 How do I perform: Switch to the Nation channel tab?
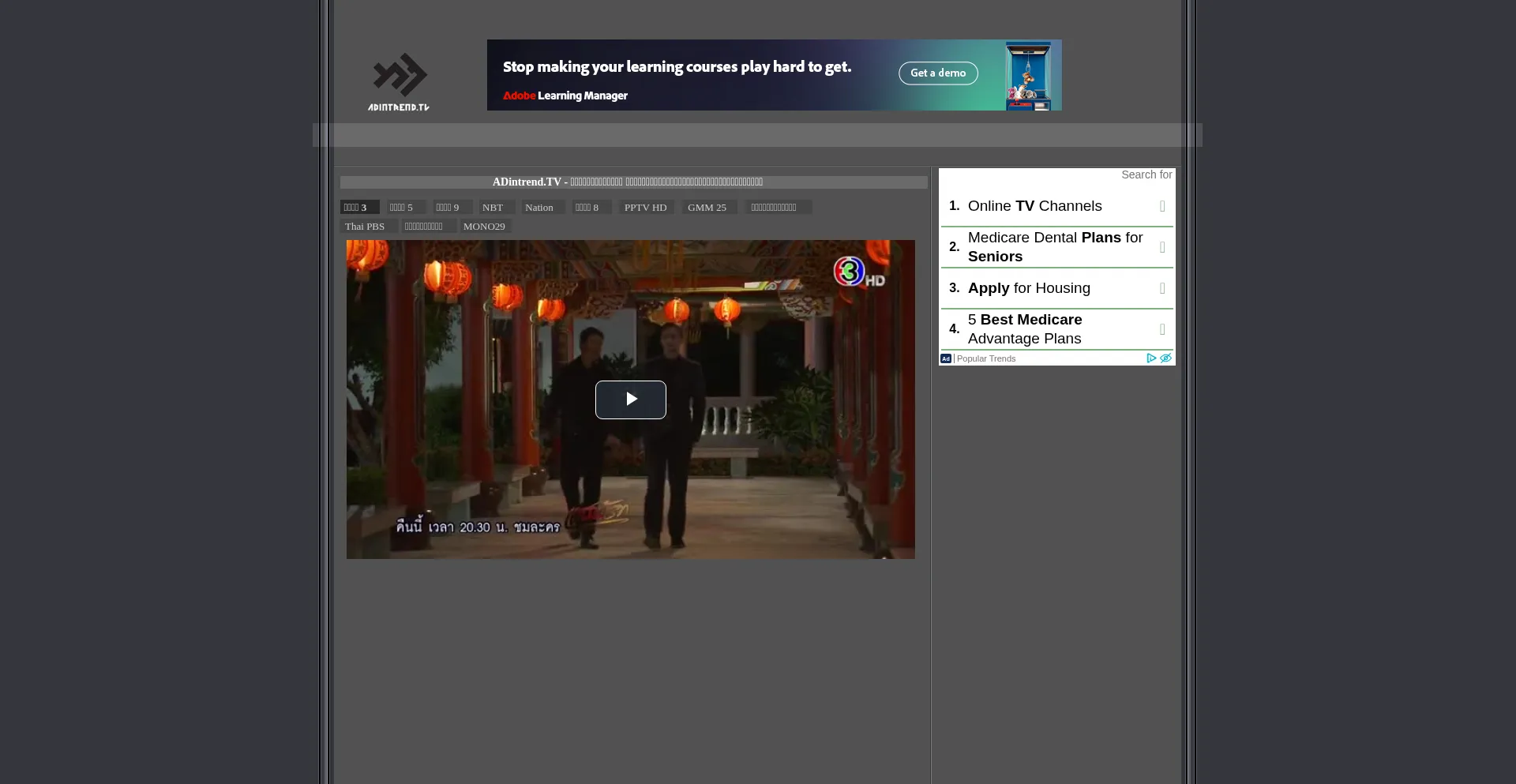click(x=539, y=208)
